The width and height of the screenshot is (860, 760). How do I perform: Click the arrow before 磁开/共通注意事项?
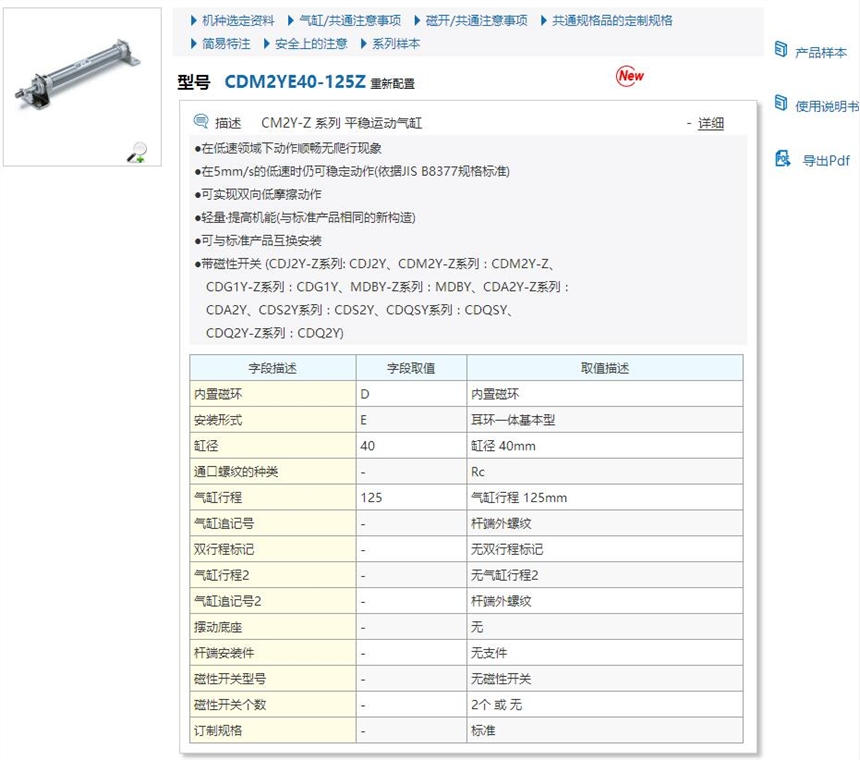pos(417,21)
